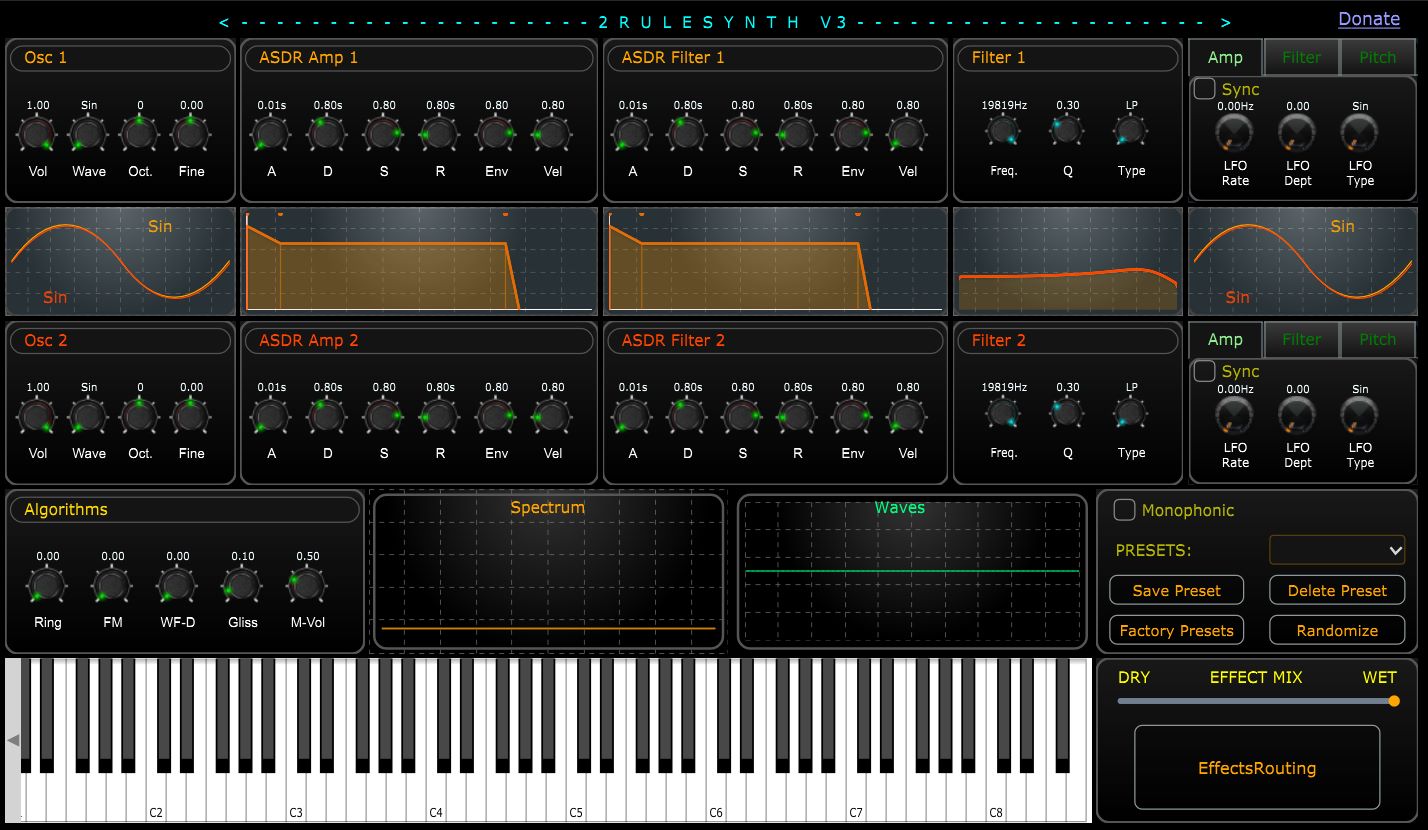
Task: Enable the bottom LFO Sync checkbox
Action: (1206, 371)
